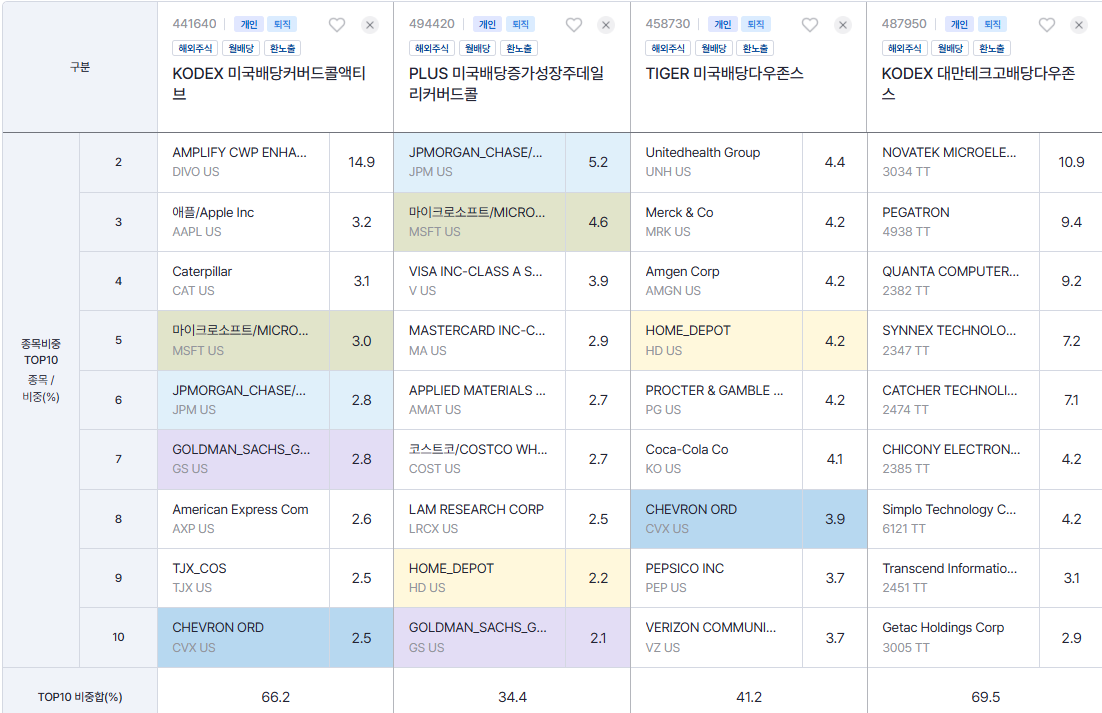Select PEGATRON 4938 TT holding

click(953, 222)
